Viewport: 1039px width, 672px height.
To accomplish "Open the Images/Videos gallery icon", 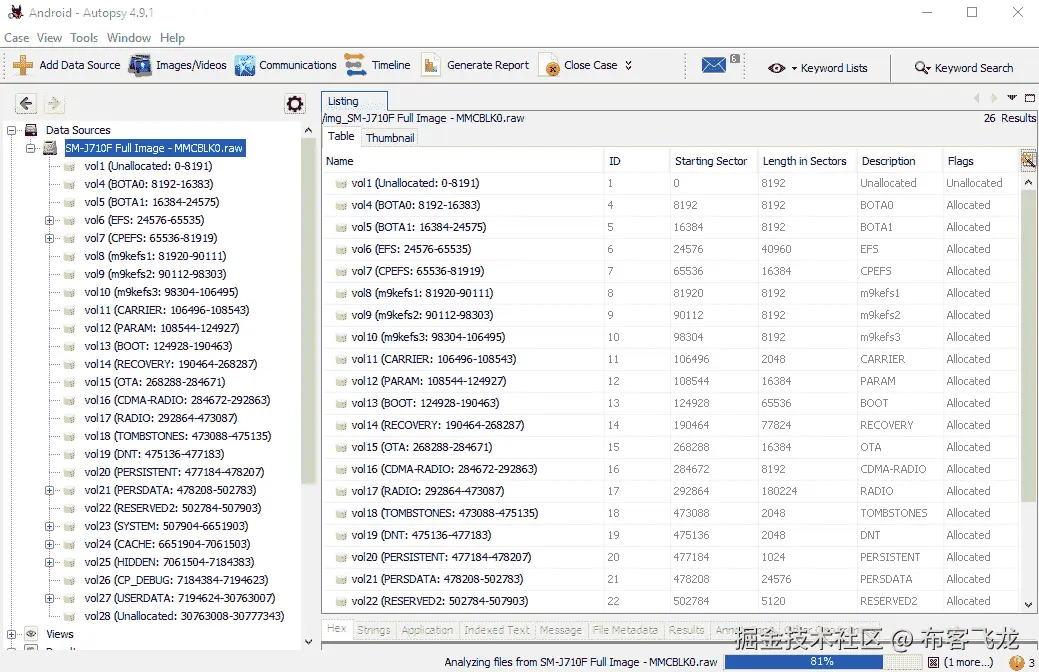I will point(140,65).
